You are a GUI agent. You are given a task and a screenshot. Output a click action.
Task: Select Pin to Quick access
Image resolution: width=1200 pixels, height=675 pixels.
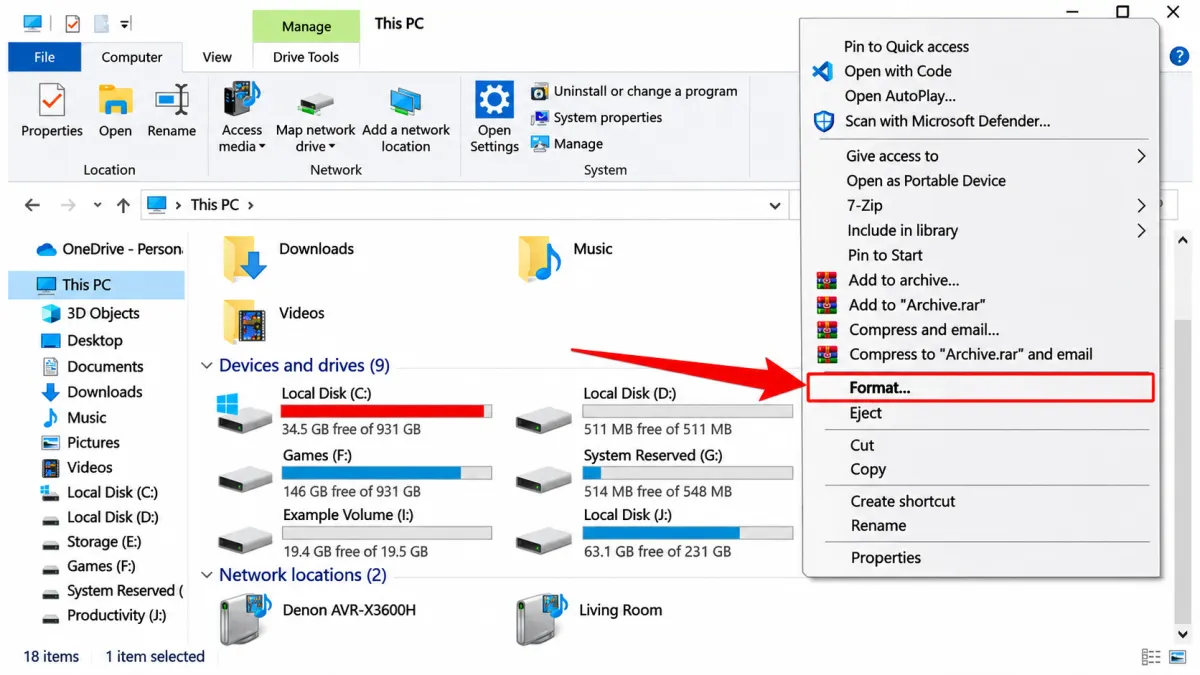906,46
